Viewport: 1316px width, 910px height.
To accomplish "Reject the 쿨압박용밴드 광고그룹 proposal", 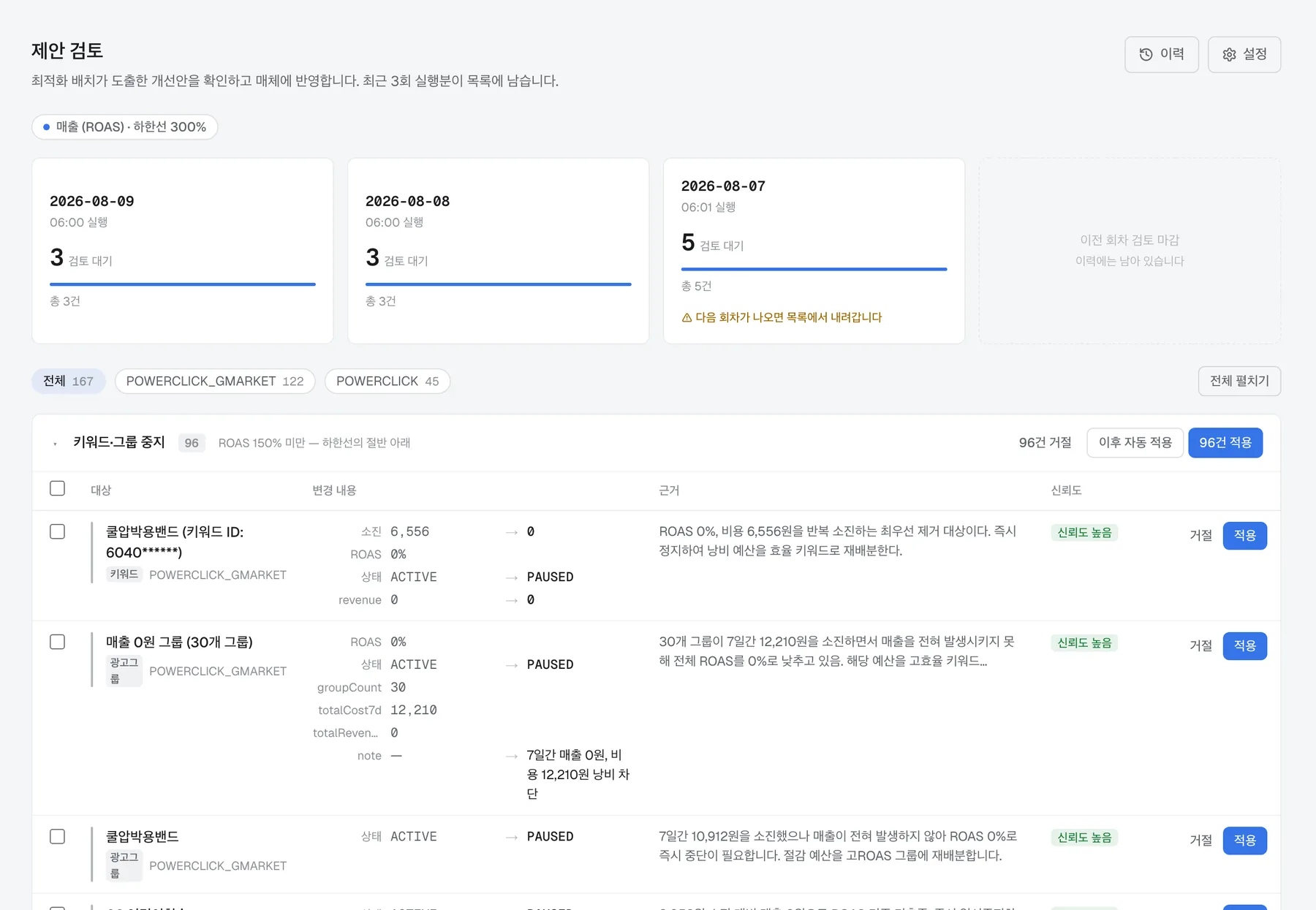I will coord(1200,840).
